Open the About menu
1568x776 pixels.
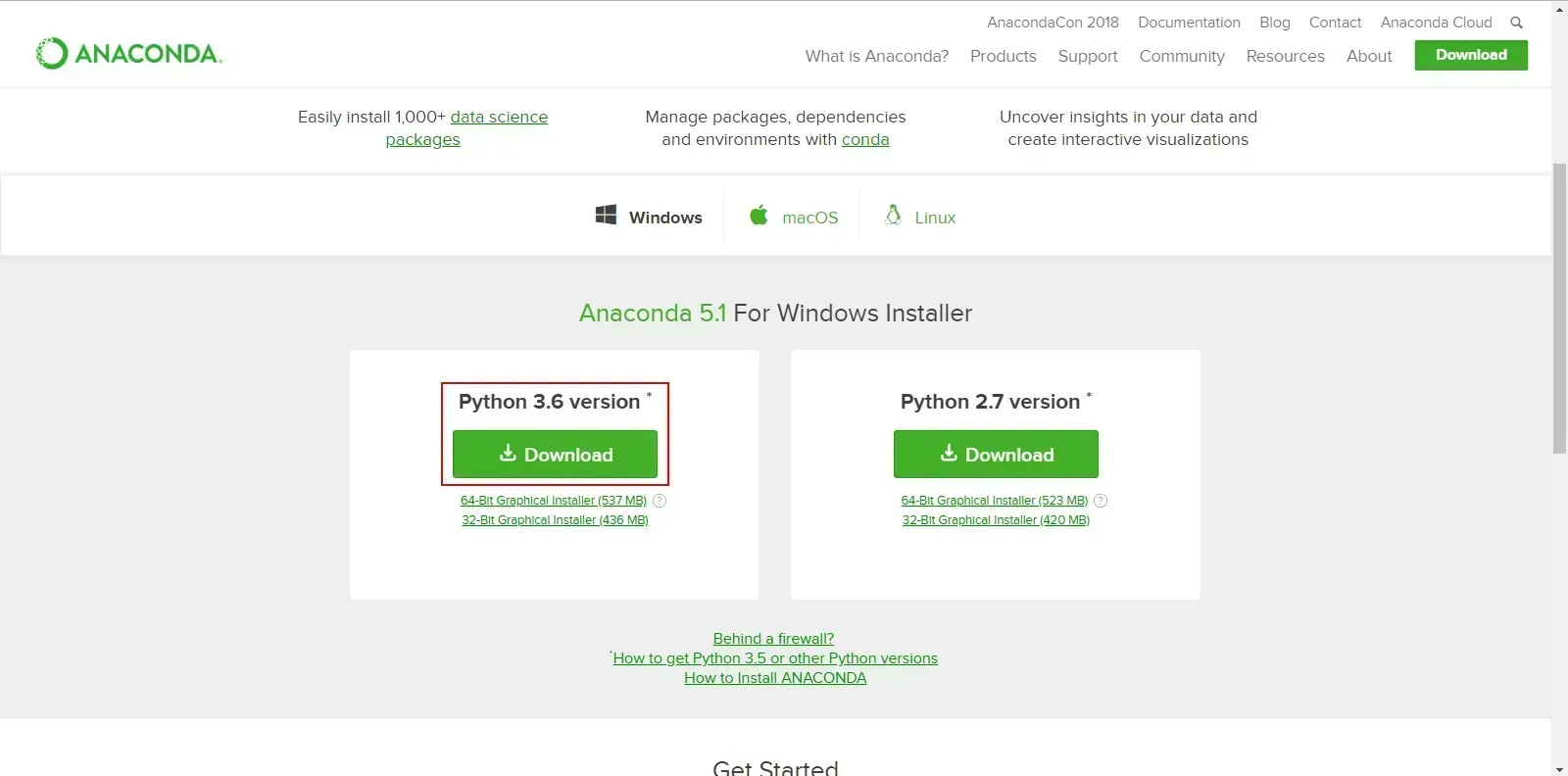pyautogui.click(x=1369, y=56)
